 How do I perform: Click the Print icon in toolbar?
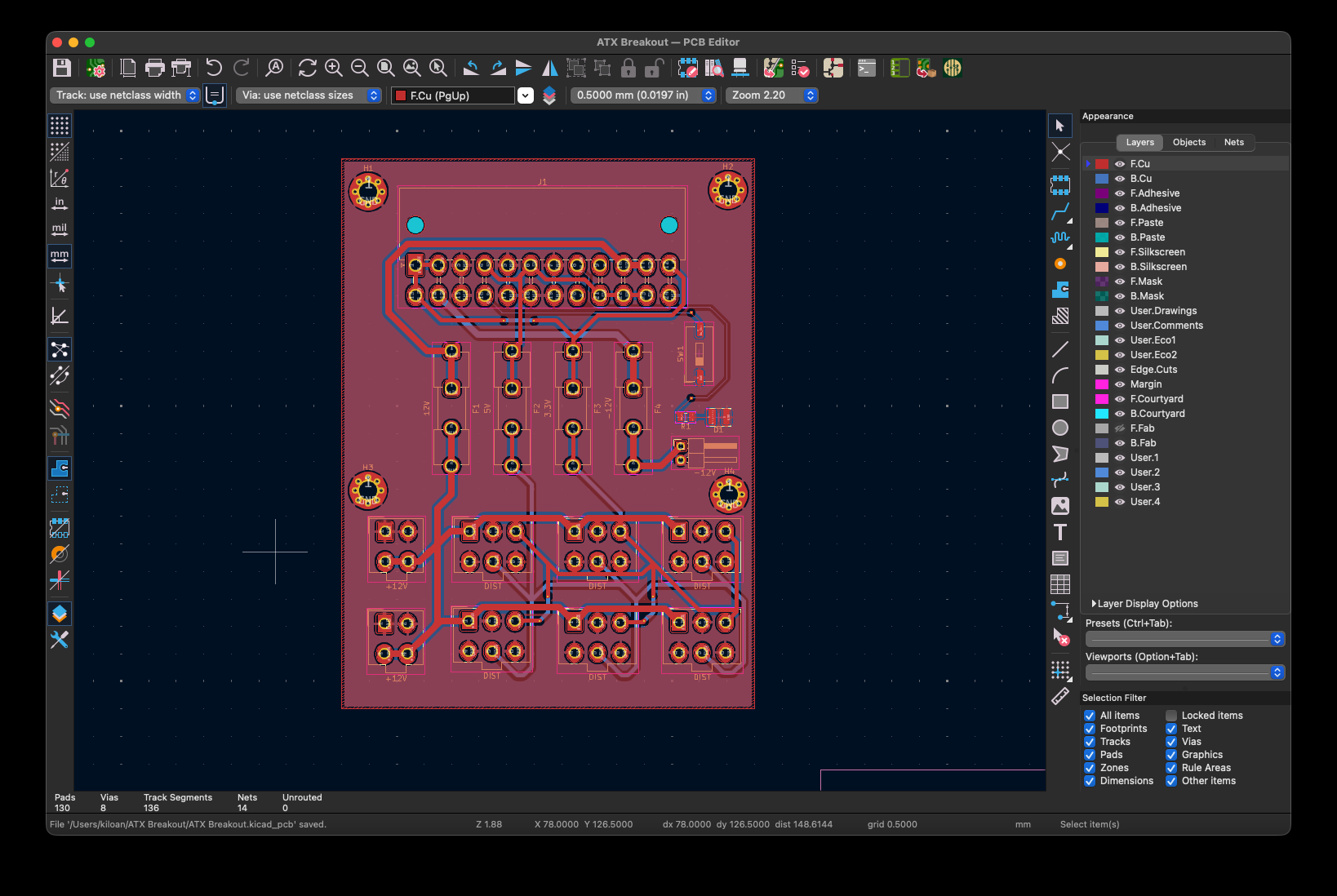click(154, 68)
